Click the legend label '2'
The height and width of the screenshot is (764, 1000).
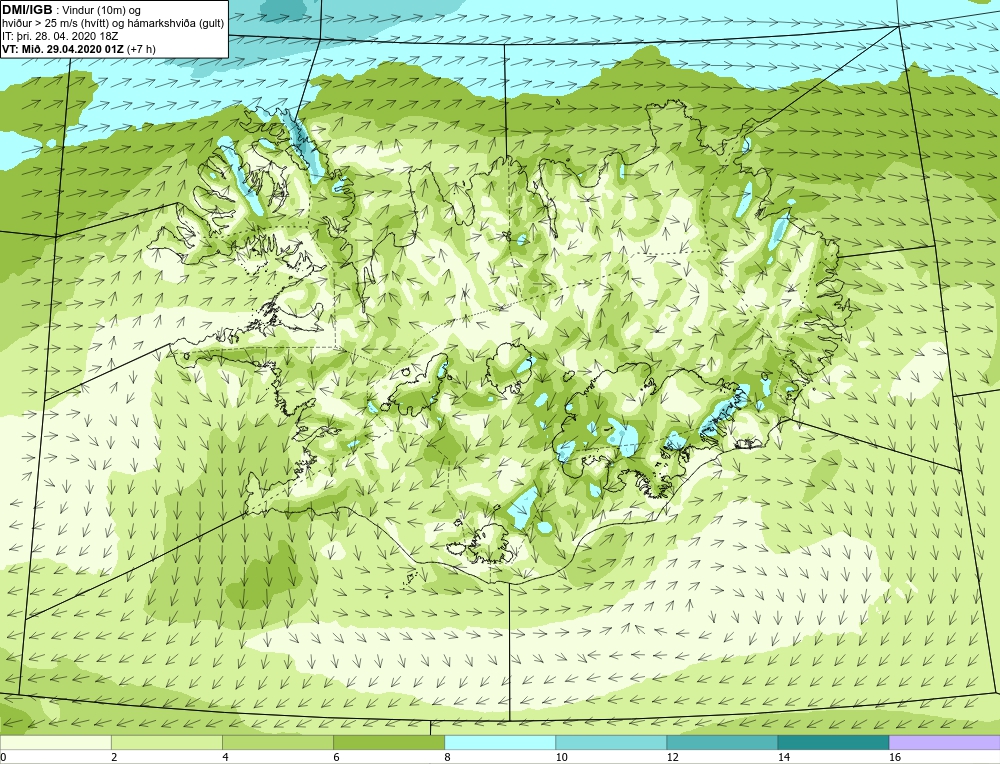pos(114,757)
